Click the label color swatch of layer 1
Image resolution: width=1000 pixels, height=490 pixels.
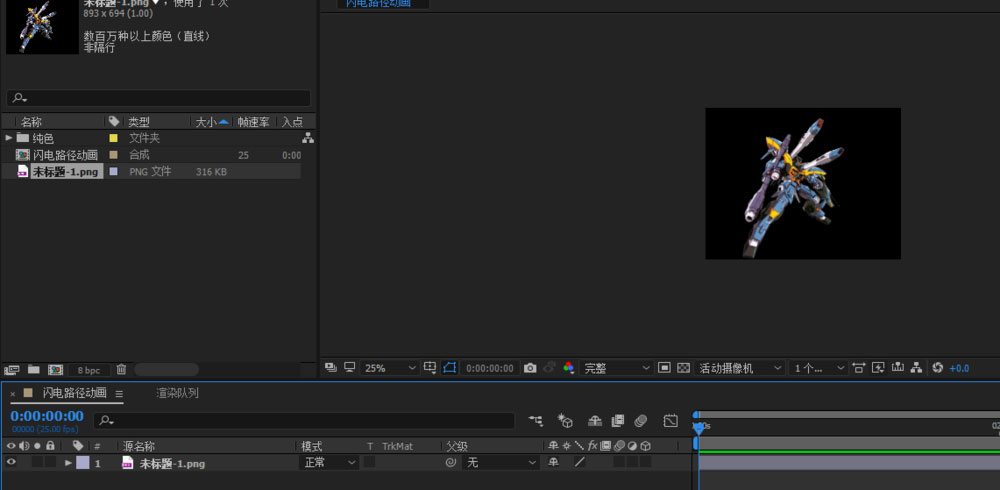coord(83,463)
